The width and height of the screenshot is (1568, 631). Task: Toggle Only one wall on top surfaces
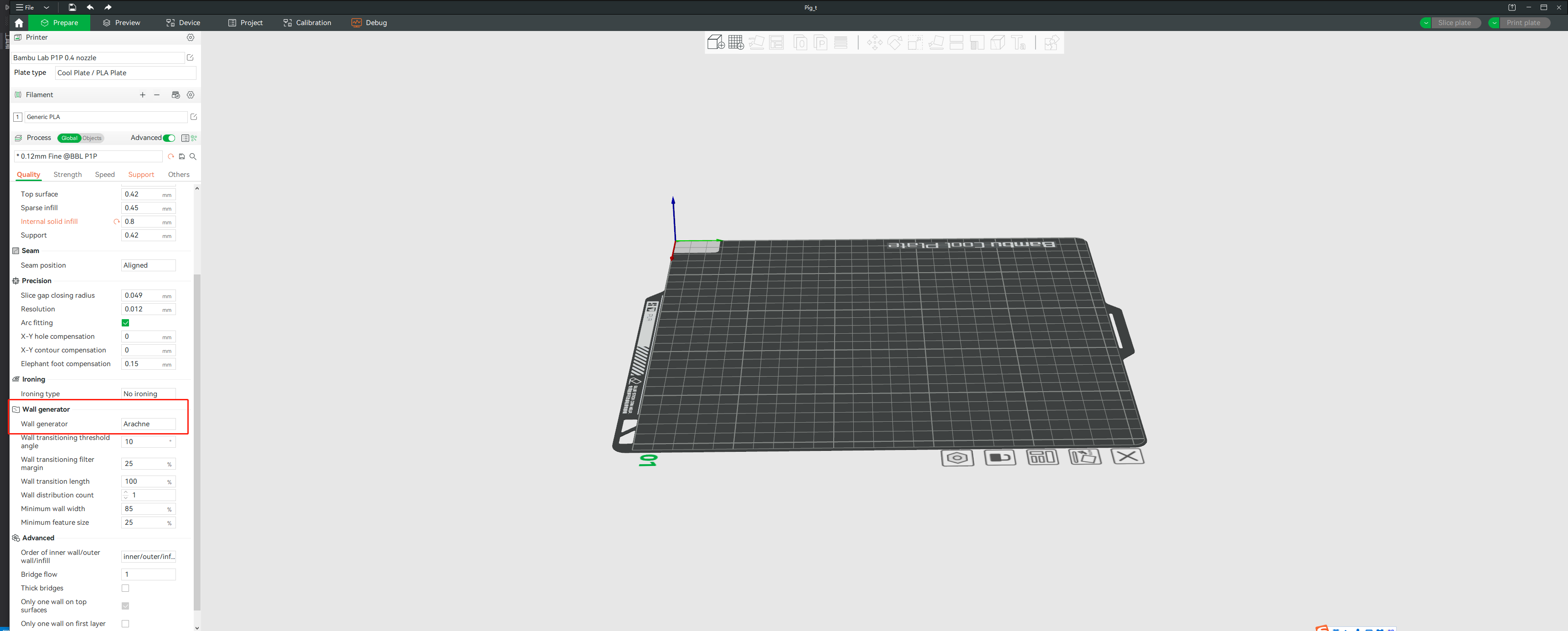coord(125,606)
